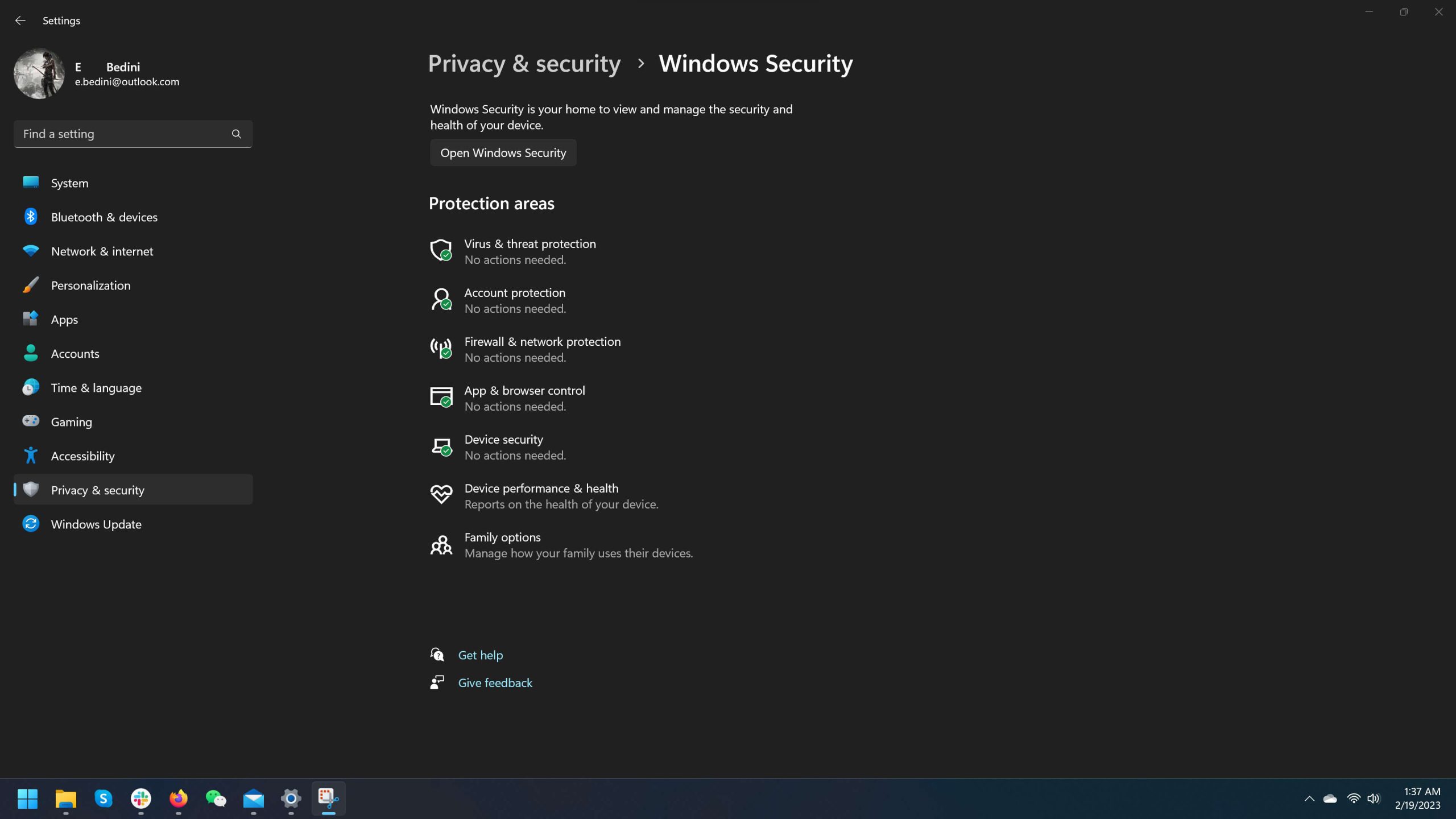Click the Apps icon in sidebar
The image size is (1456, 819).
[x=31, y=318]
